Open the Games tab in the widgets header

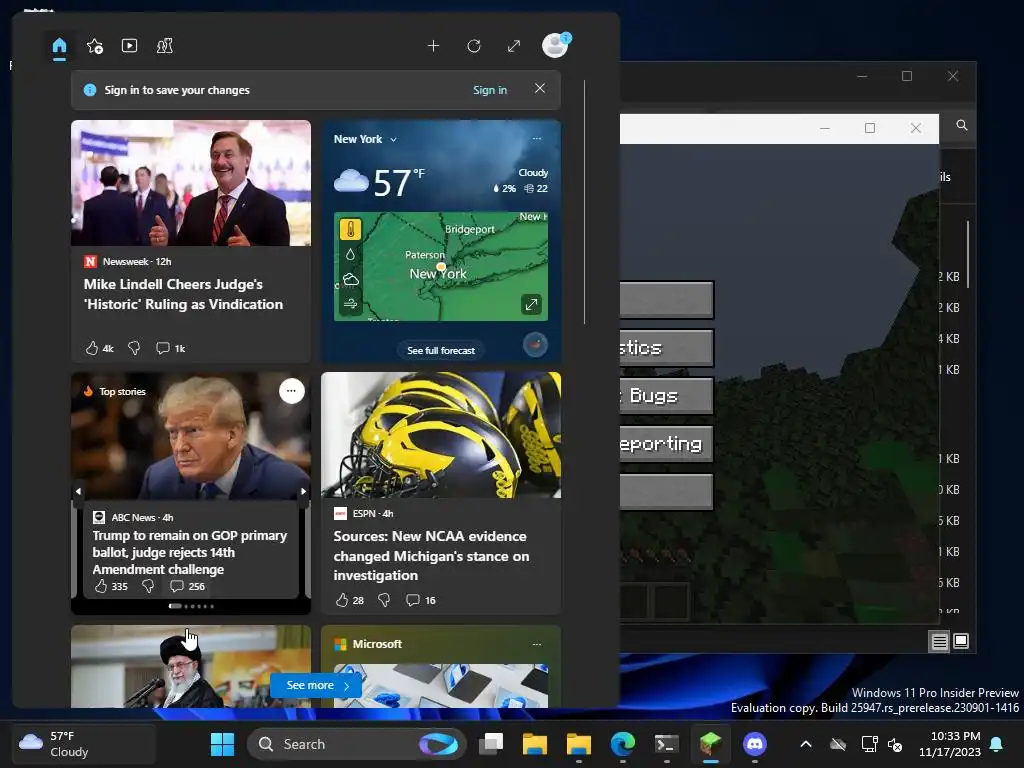pos(165,46)
